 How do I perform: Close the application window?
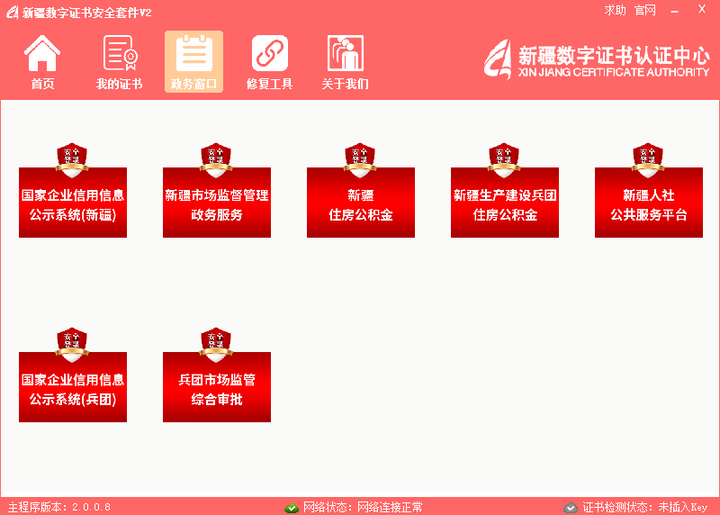702,9
